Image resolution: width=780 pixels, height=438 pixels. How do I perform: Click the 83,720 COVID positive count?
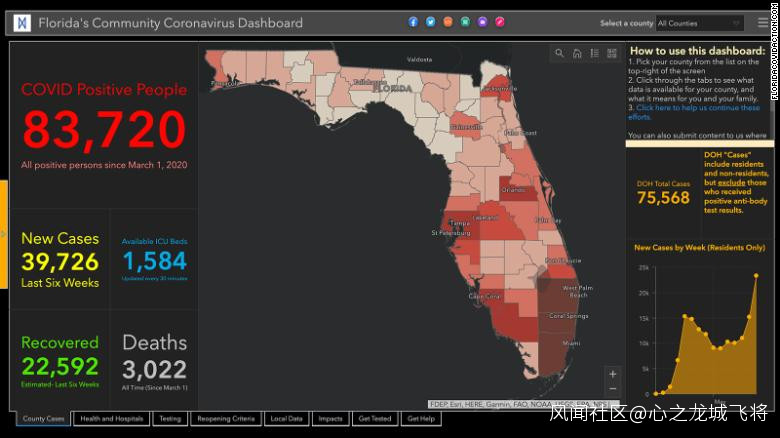pos(104,129)
